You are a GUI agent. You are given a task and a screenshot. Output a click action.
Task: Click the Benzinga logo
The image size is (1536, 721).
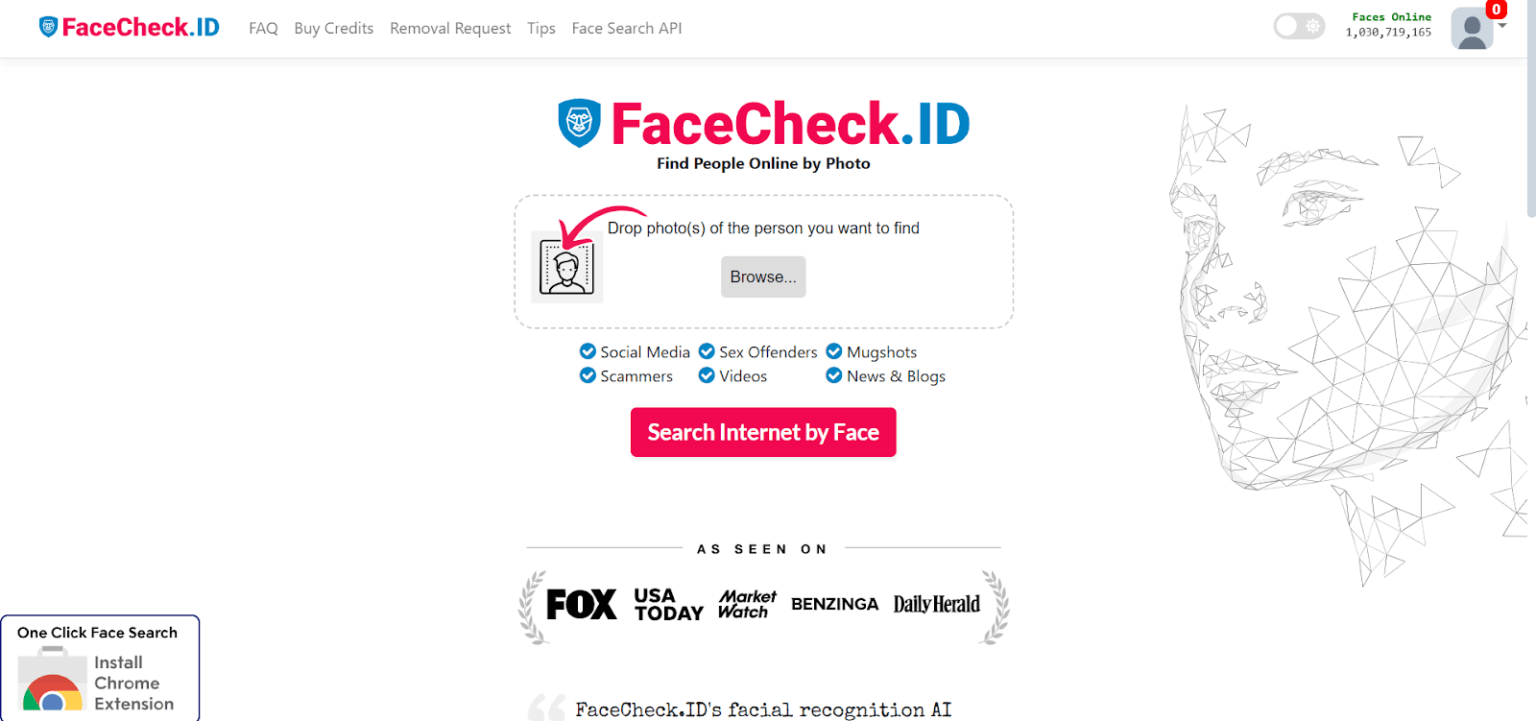click(835, 604)
